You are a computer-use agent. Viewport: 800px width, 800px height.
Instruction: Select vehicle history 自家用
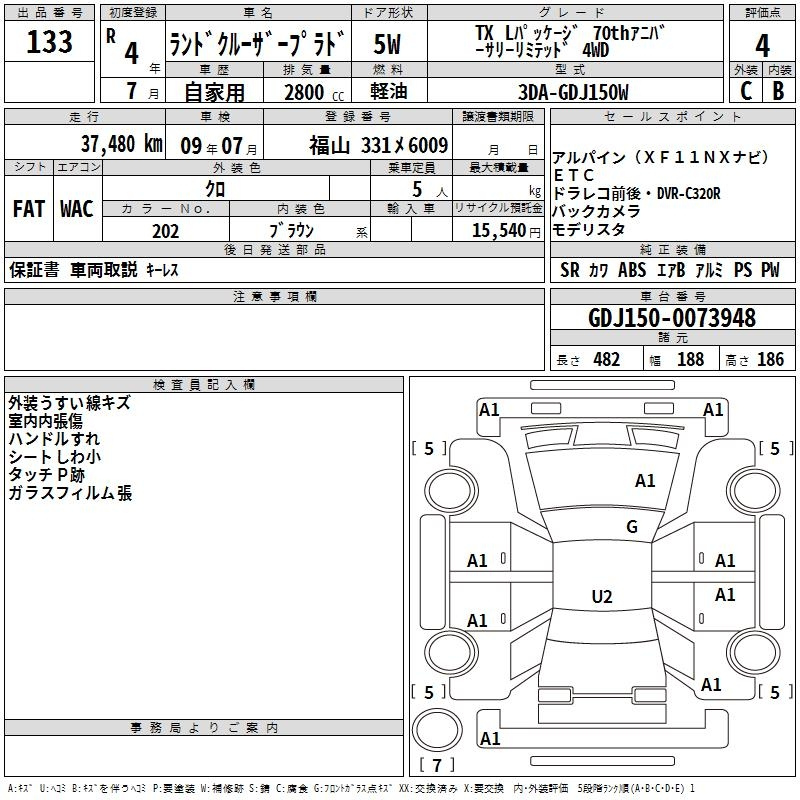[214, 92]
